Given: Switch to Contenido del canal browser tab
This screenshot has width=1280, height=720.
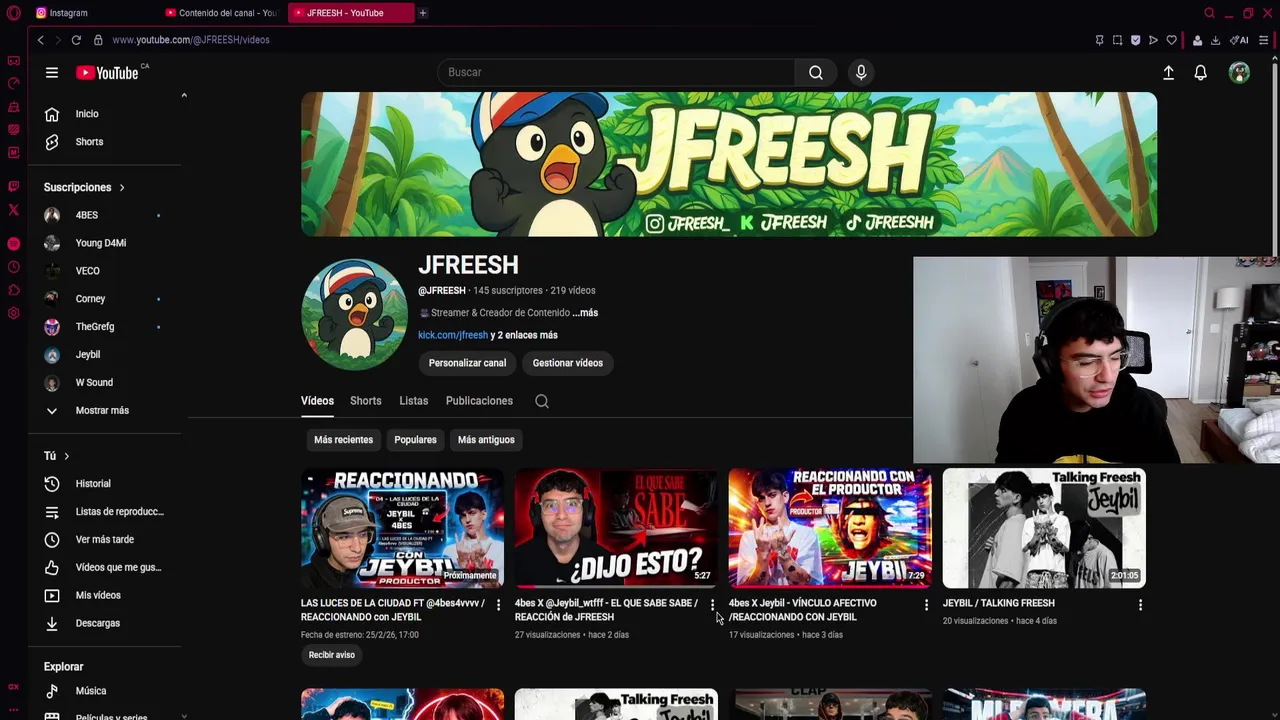Looking at the screenshot, I should pos(222,13).
